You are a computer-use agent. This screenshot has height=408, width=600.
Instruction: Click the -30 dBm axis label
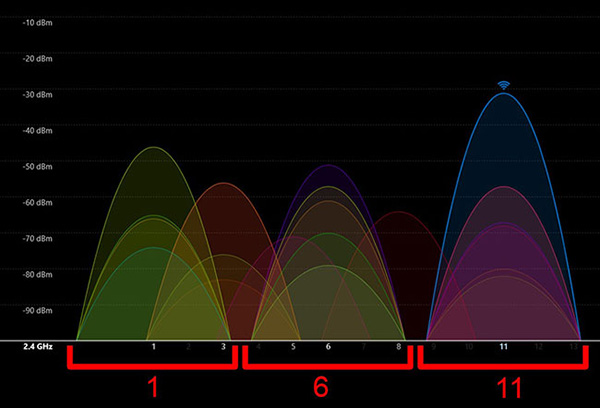tap(38, 94)
